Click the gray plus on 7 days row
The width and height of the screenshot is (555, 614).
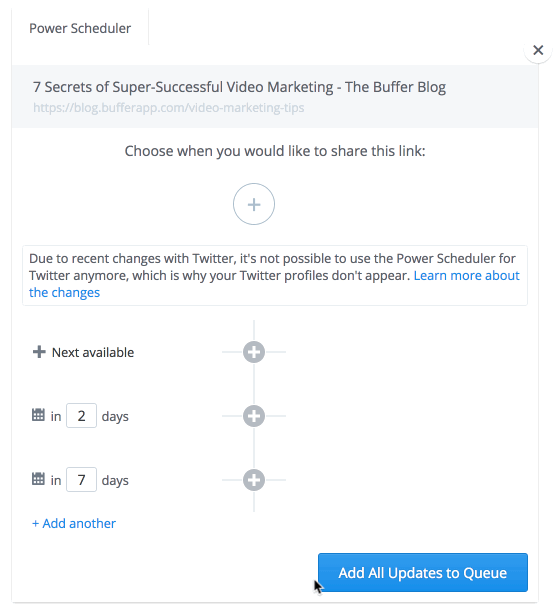tap(254, 480)
